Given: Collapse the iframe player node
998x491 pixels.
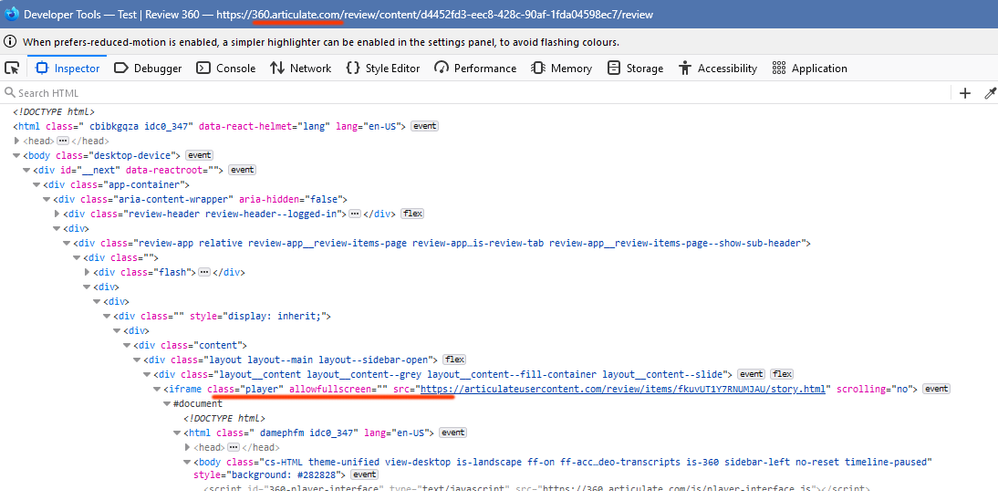Looking at the screenshot, I should point(156,389).
